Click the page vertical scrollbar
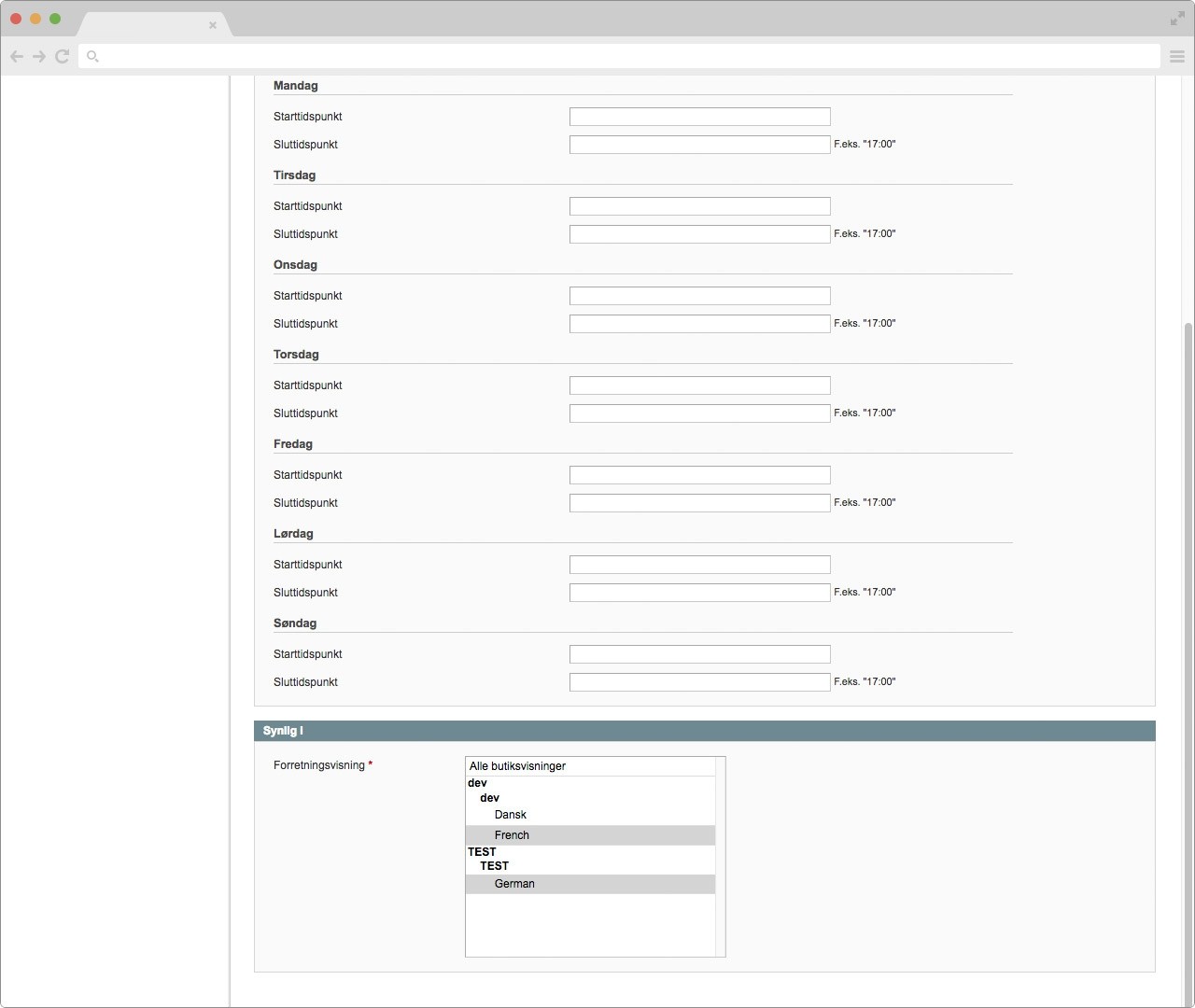This screenshot has height=1008, width=1195. pos(1188,653)
